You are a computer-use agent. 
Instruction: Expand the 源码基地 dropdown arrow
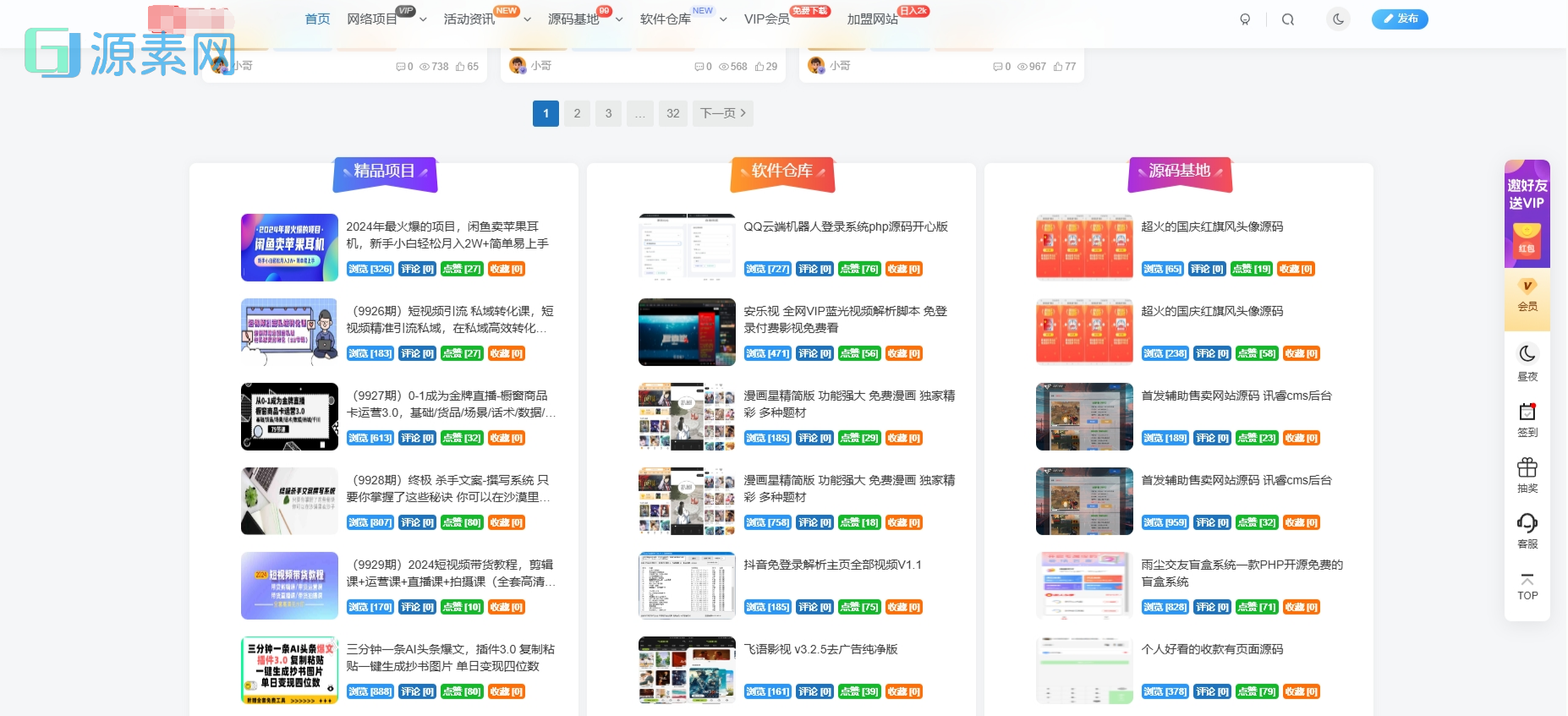pyautogui.click(x=619, y=19)
